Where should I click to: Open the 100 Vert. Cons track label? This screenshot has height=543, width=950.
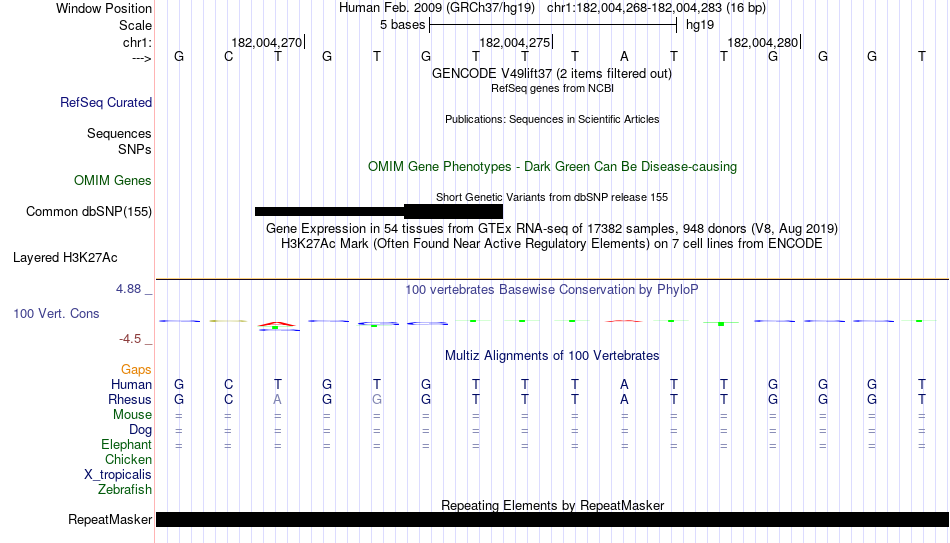[x=56, y=313]
